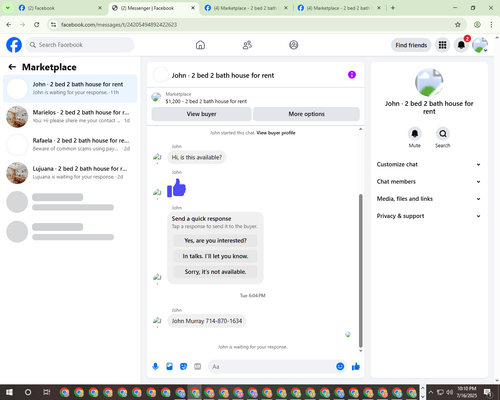Open a new browser tab

tap(393, 8)
